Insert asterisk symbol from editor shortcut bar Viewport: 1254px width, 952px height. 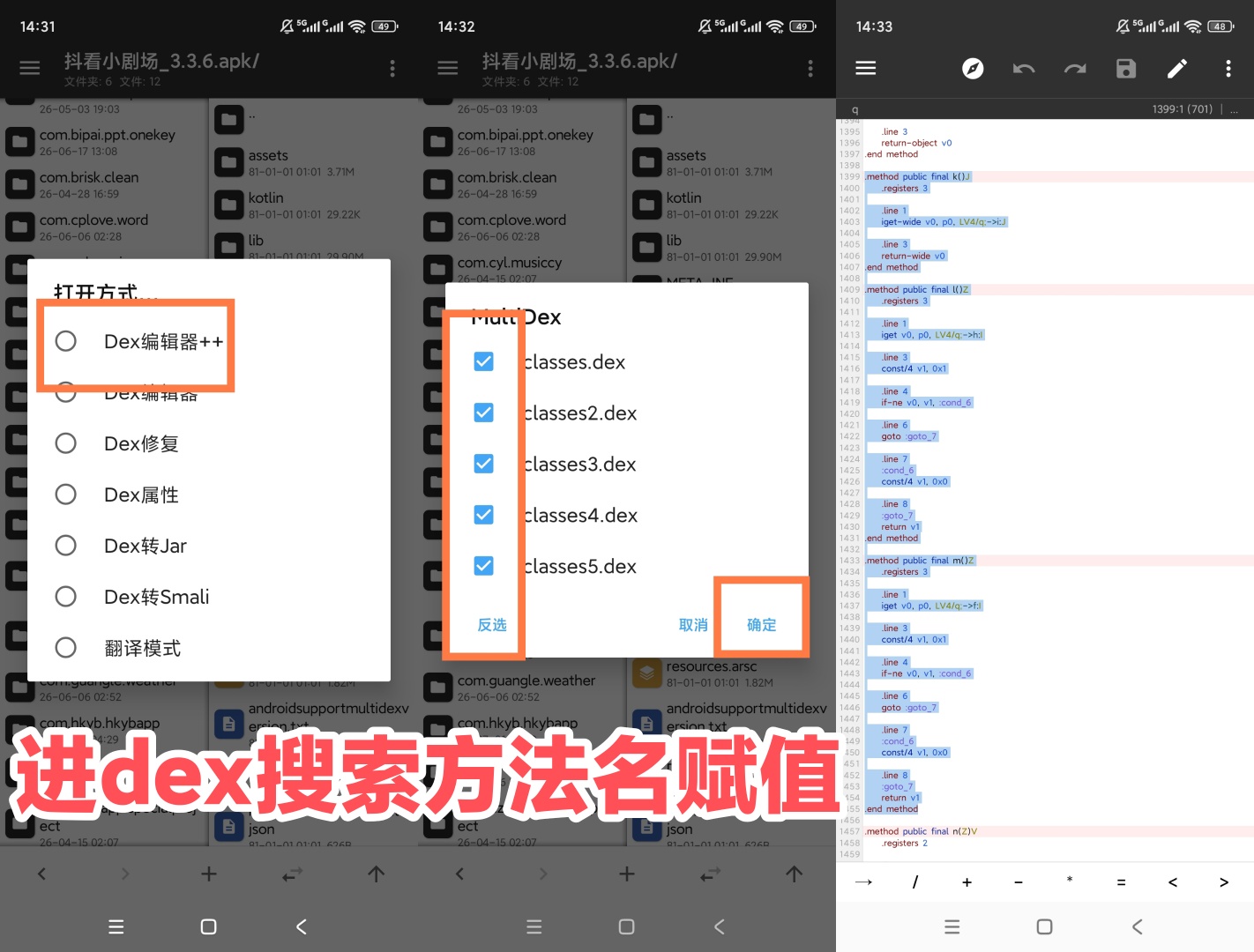click(x=1070, y=880)
